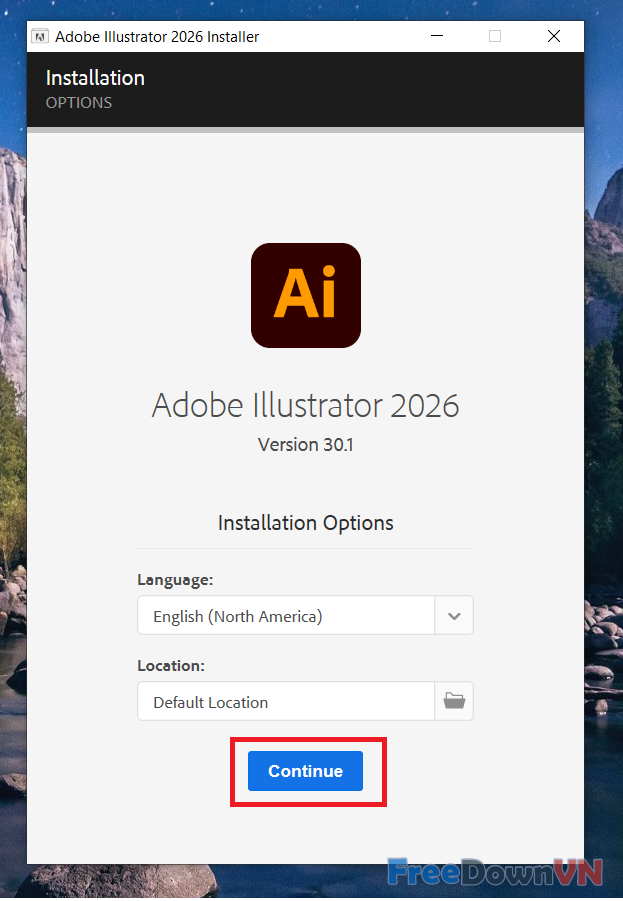Click the installer window title bar text

coord(157,37)
